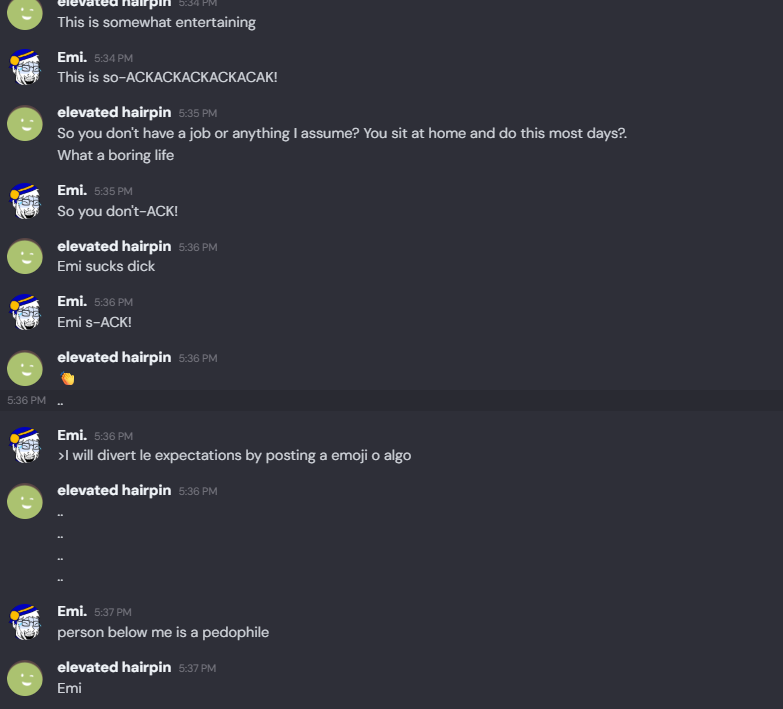Open Emi's profile from the 5:34 PM username
The image size is (783, 709).
(x=72, y=57)
